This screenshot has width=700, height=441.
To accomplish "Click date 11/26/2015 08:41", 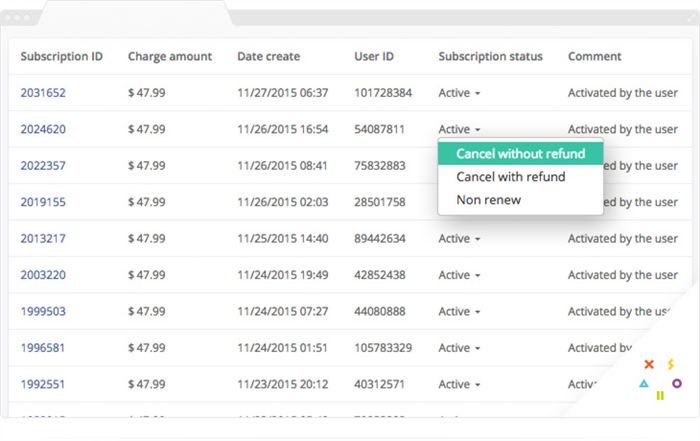I will [x=283, y=166].
